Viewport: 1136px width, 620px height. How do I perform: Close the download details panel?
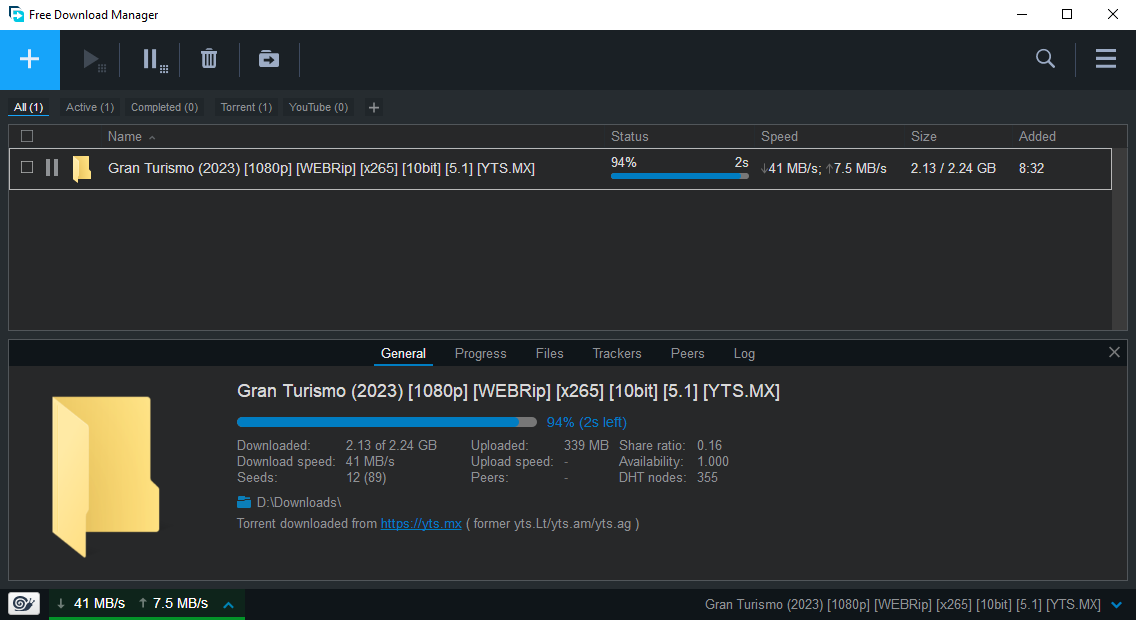point(1114,353)
